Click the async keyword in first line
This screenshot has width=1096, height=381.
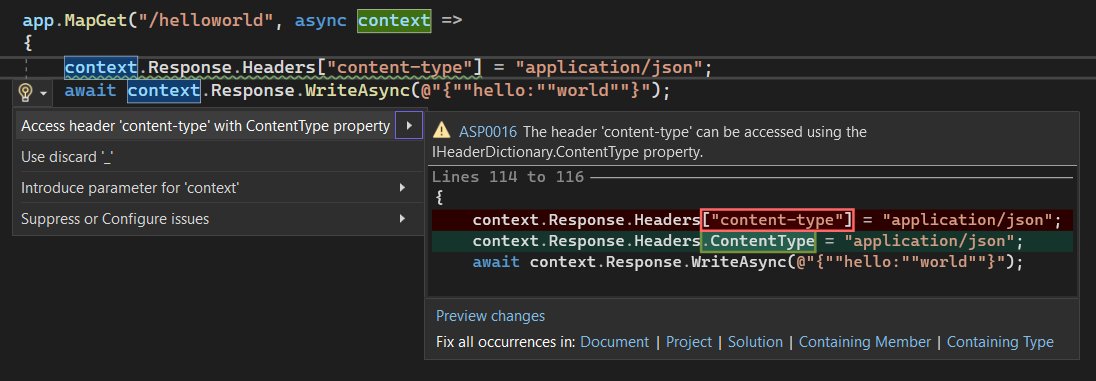(320, 20)
